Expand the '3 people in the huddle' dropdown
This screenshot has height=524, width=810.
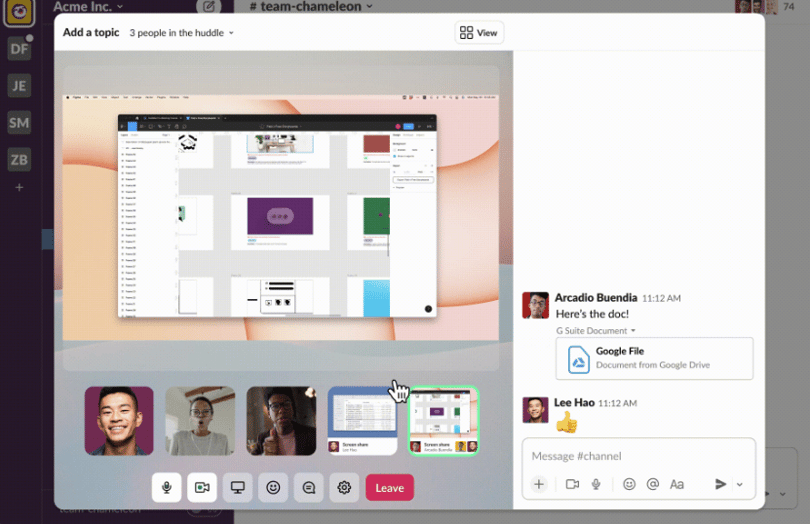181,33
